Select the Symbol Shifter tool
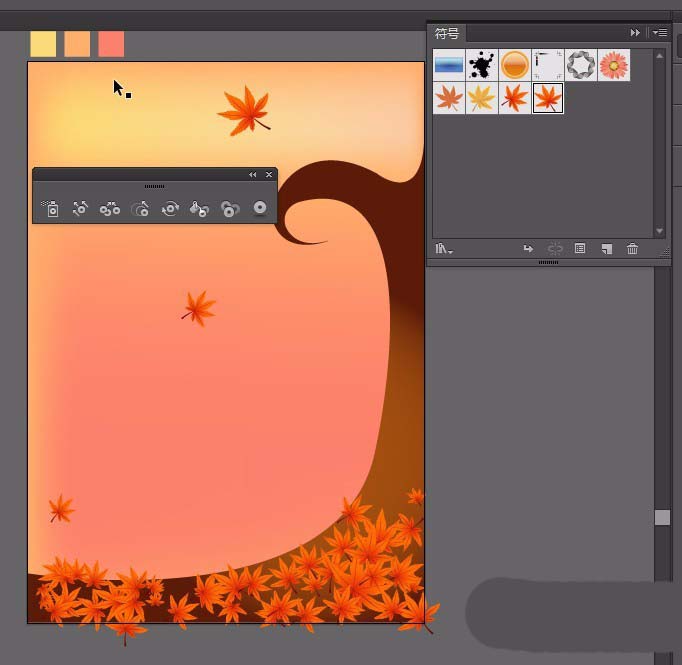 click(x=80, y=208)
